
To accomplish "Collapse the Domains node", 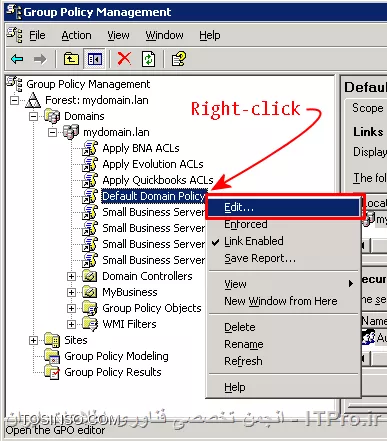I will (x=33, y=116).
